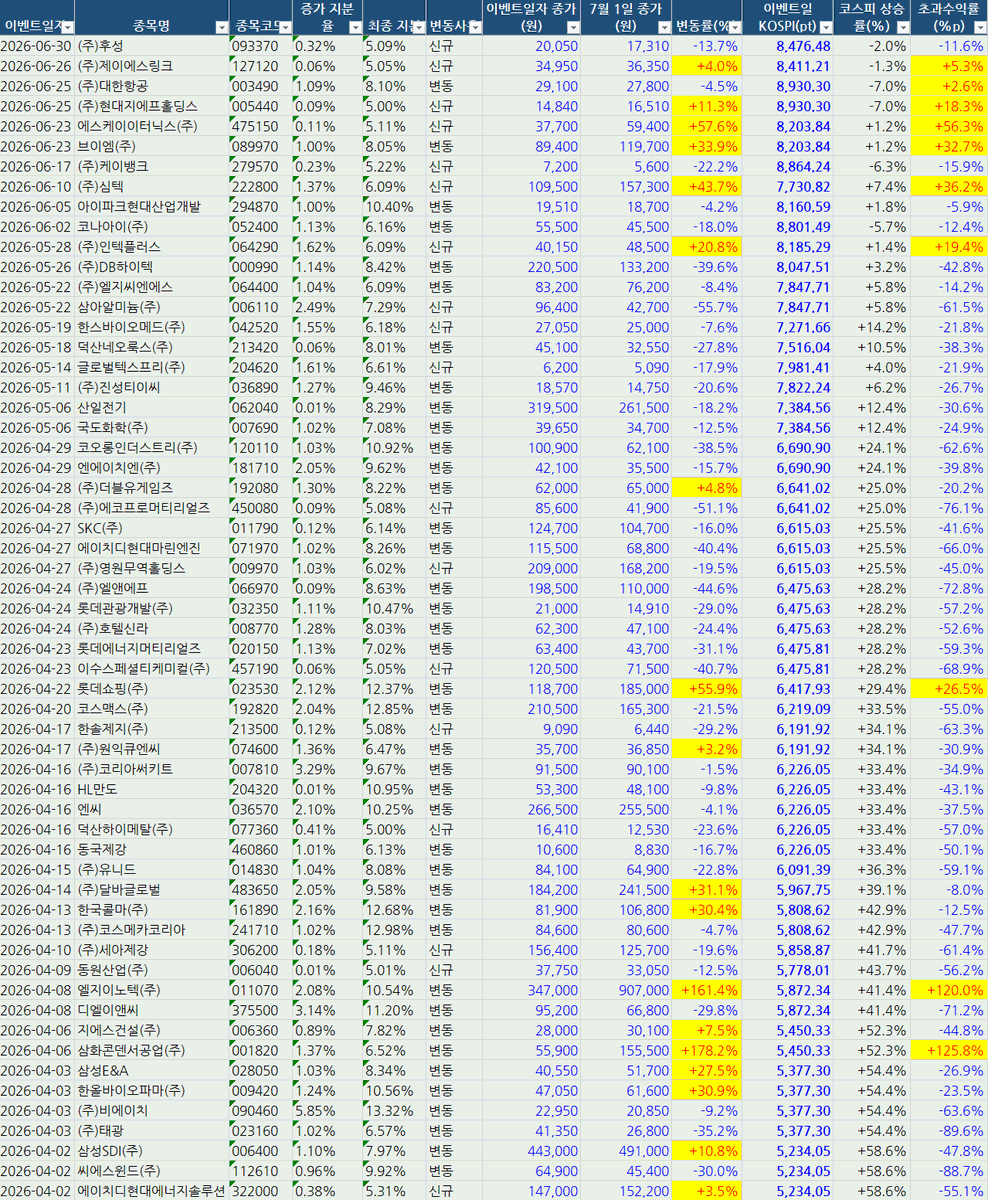The image size is (988, 1200).
Task: Click the 에이치디현대마린엔진 cell
Action: point(152,547)
